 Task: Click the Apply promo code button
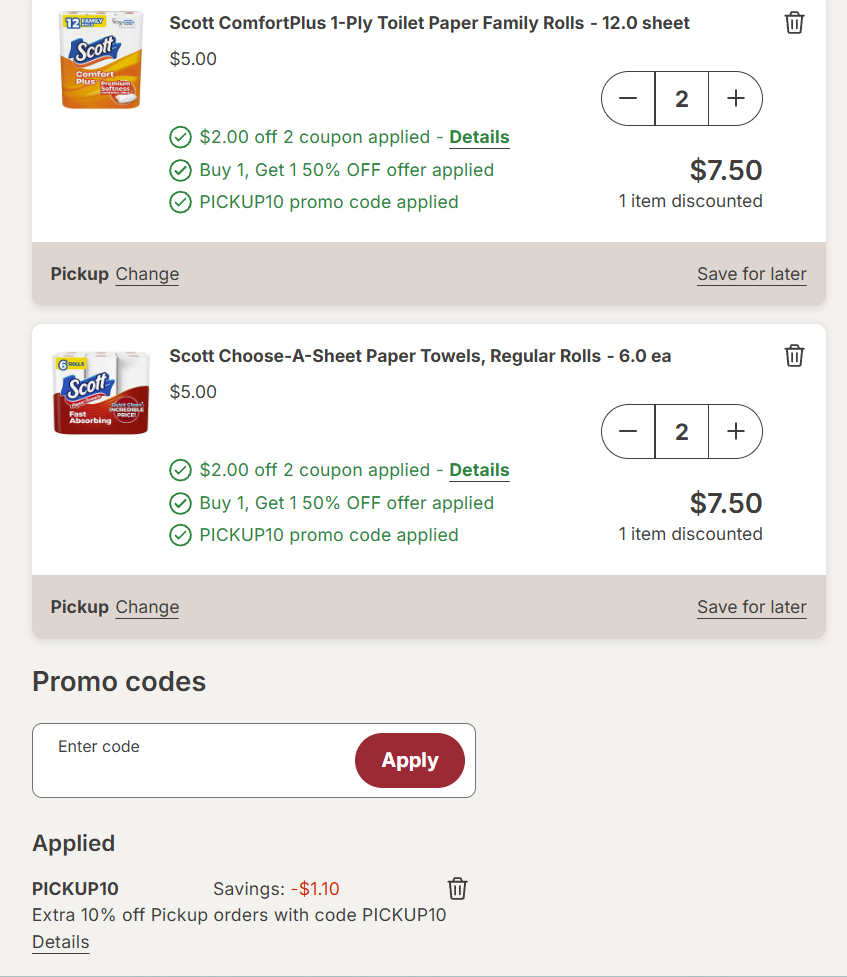pyautogui.click(x=410, y=760)
